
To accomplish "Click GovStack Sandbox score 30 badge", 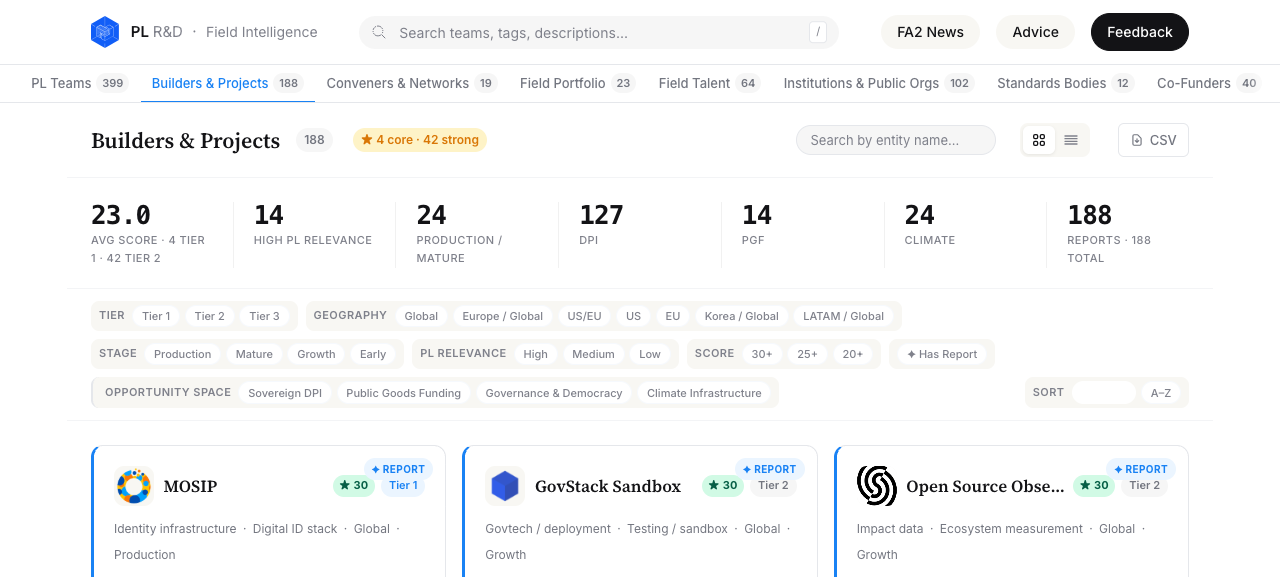I will pos(723,486).
